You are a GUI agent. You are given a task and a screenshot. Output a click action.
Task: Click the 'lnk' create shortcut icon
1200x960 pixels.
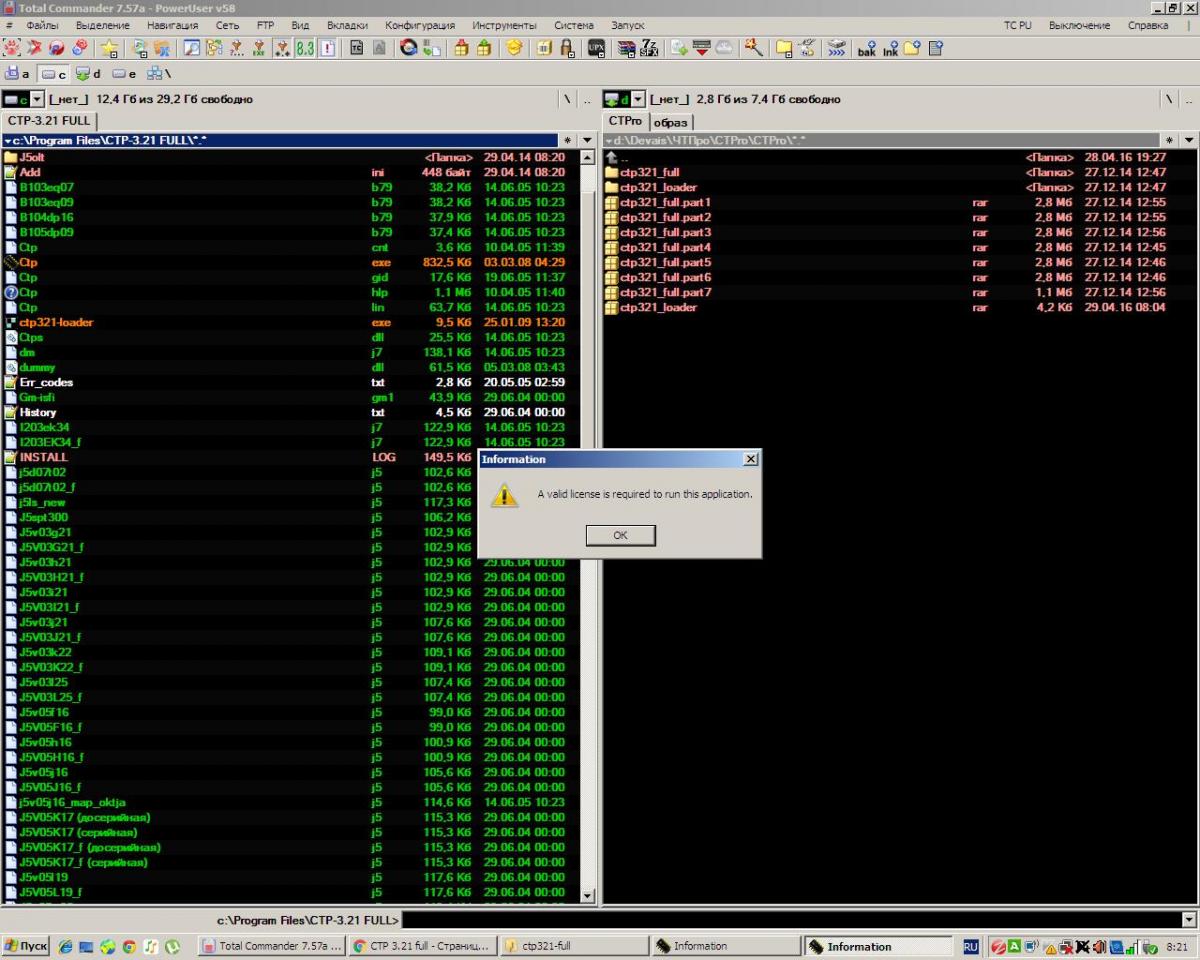pos(889,48)
